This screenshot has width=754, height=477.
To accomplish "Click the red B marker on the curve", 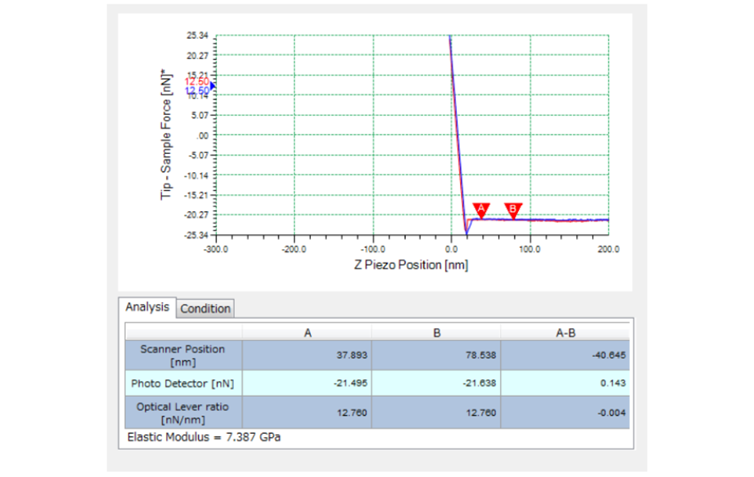I will click(513, 209).
